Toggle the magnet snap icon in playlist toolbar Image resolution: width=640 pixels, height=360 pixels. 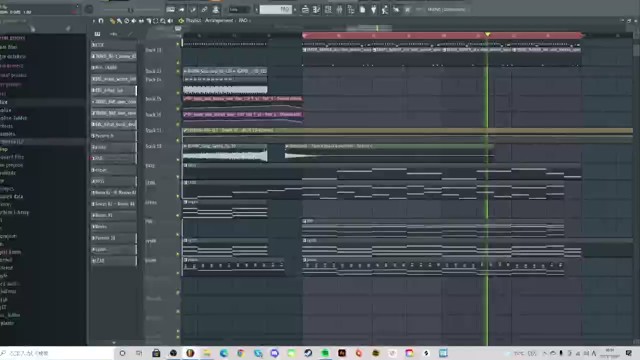[x=101, y=21]
